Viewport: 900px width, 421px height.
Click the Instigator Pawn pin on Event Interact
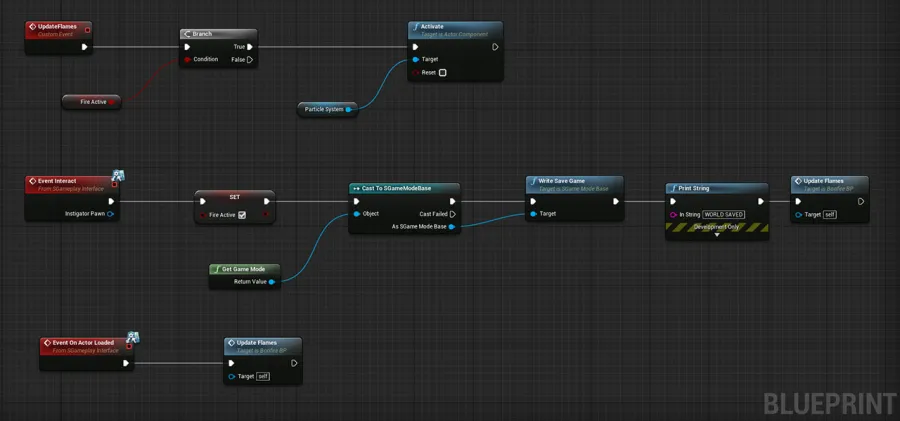[110, 214]
